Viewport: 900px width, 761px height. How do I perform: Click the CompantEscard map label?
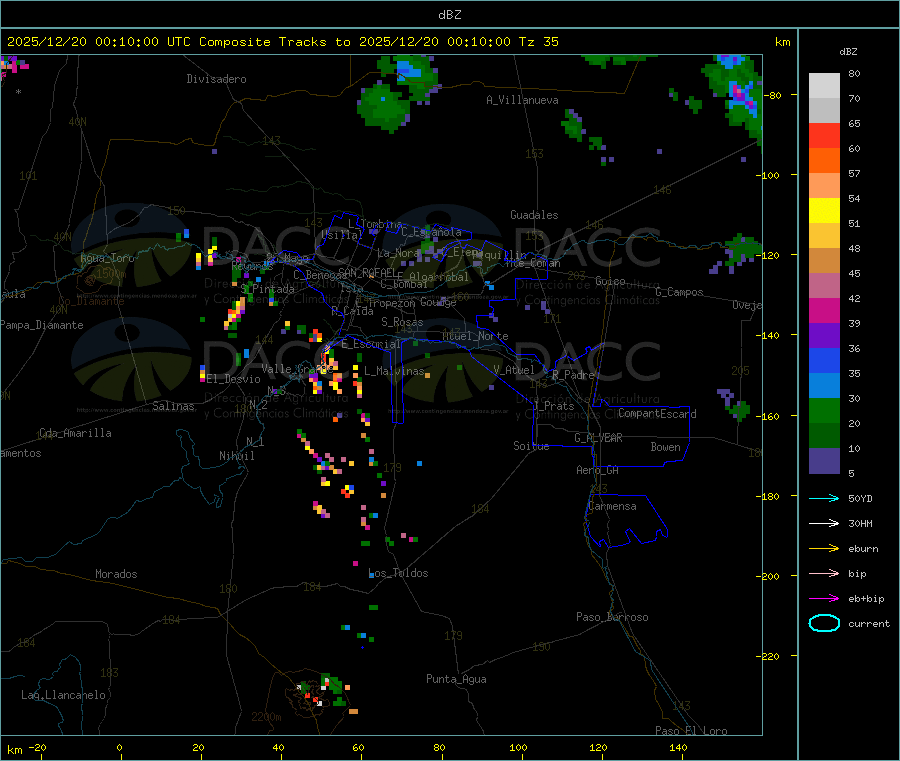tap(657, 413)
